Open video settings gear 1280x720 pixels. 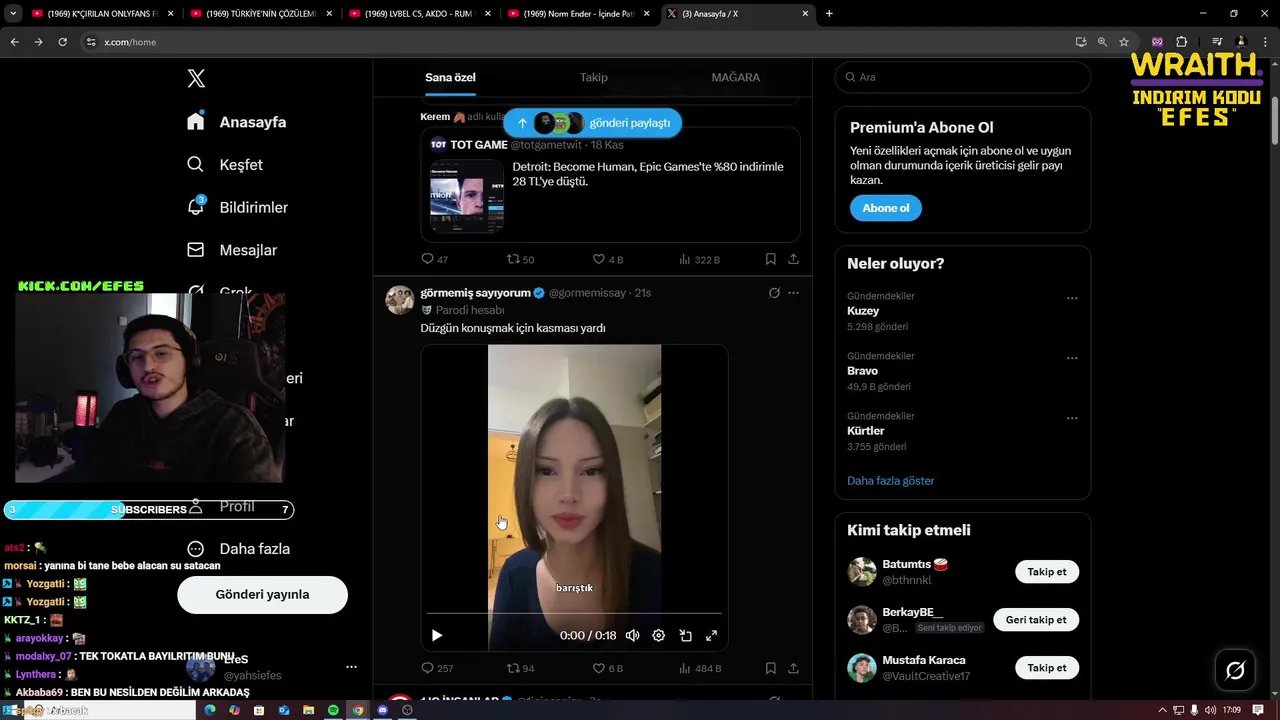tap(658, 635)
